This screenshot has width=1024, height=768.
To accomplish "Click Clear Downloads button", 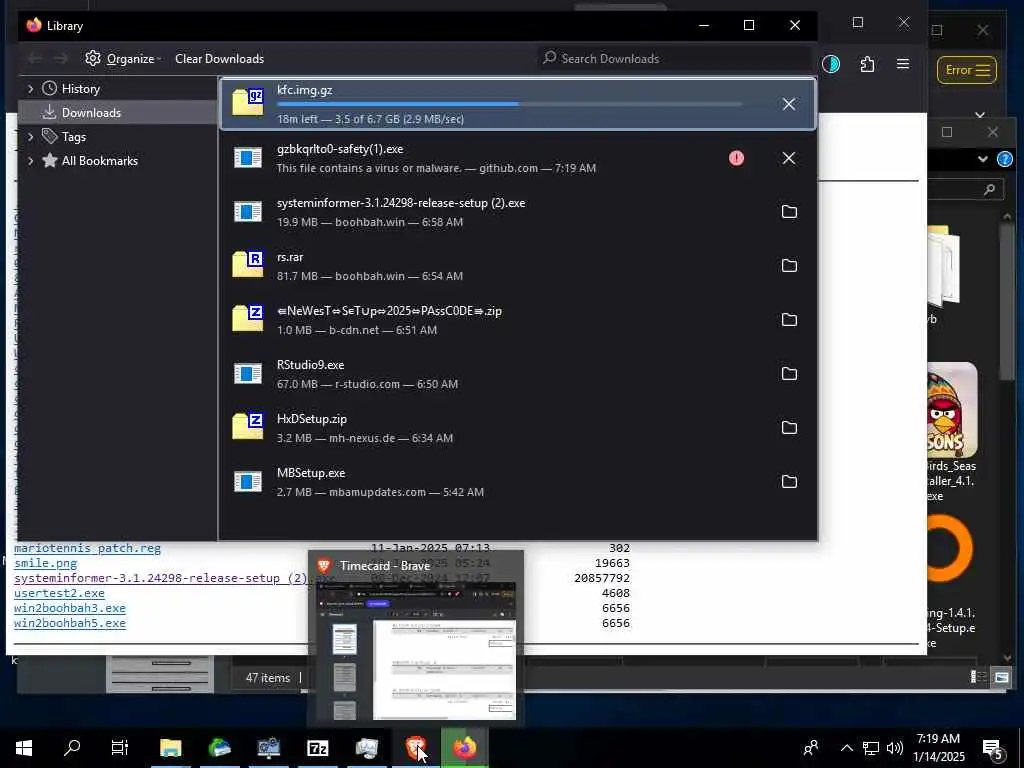I will point(219,59).
